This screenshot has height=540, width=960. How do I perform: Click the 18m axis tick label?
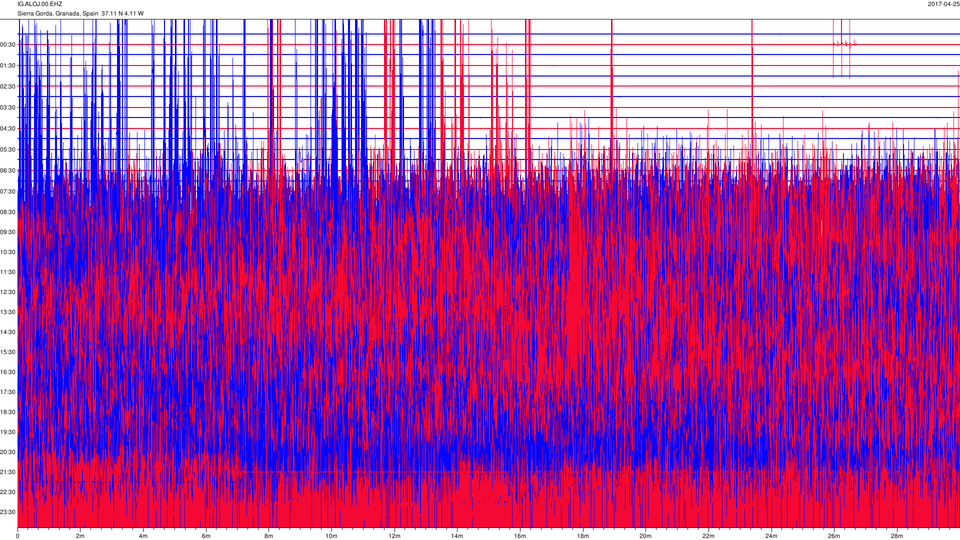click(582, 536)
